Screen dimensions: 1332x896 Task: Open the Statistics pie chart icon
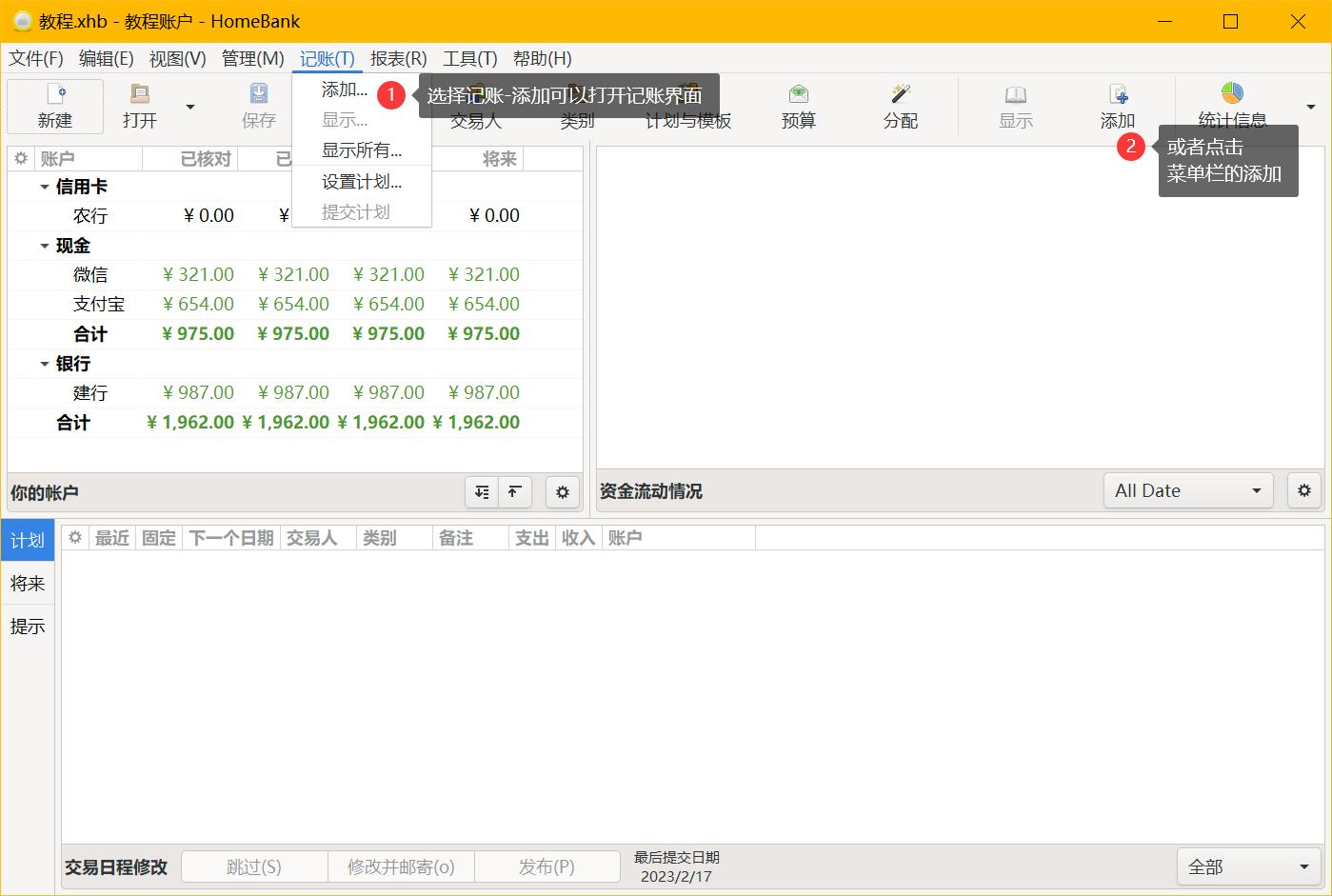(x=1232, y=93)
